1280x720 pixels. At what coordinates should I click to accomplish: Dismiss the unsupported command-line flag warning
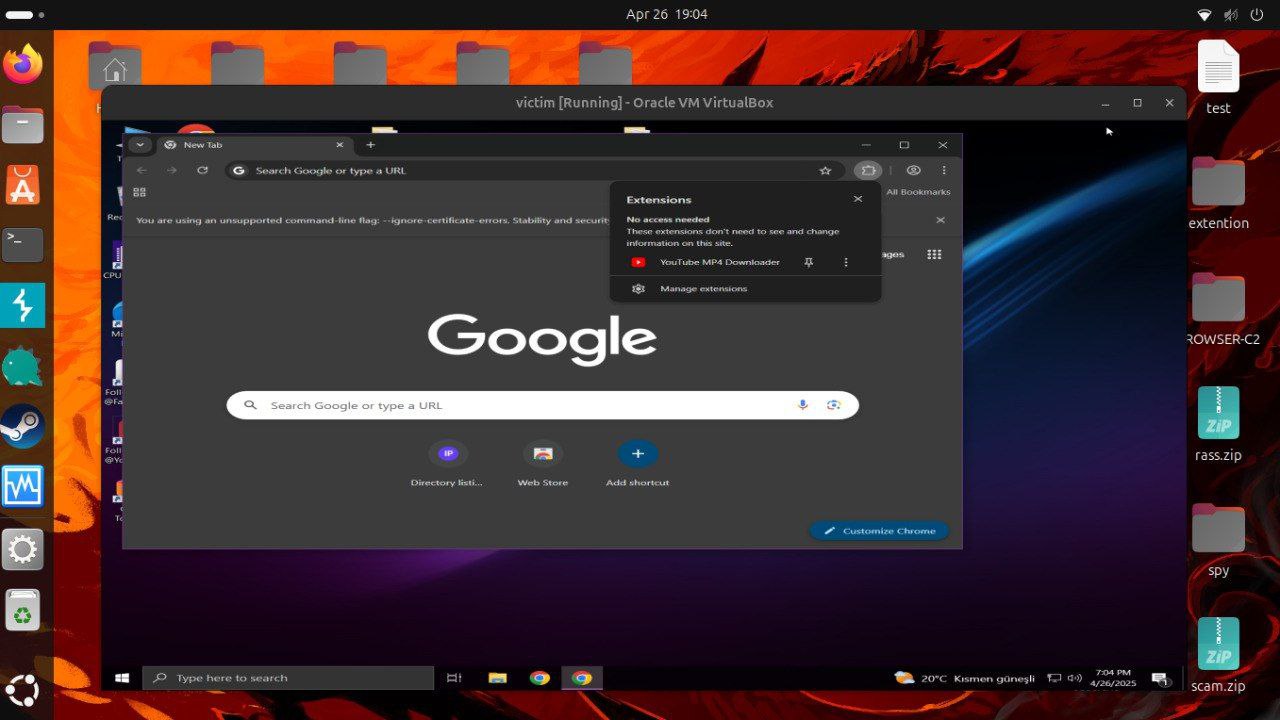[940, 220]
